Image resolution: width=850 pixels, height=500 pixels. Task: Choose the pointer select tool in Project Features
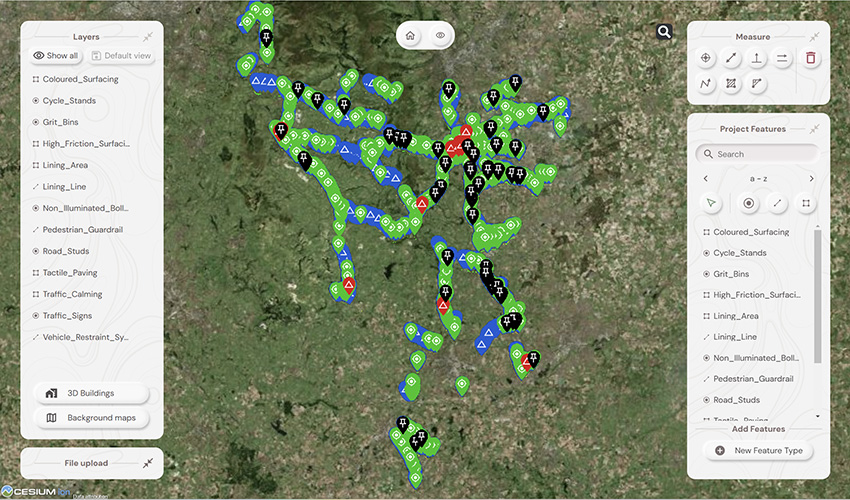point(711,203)
